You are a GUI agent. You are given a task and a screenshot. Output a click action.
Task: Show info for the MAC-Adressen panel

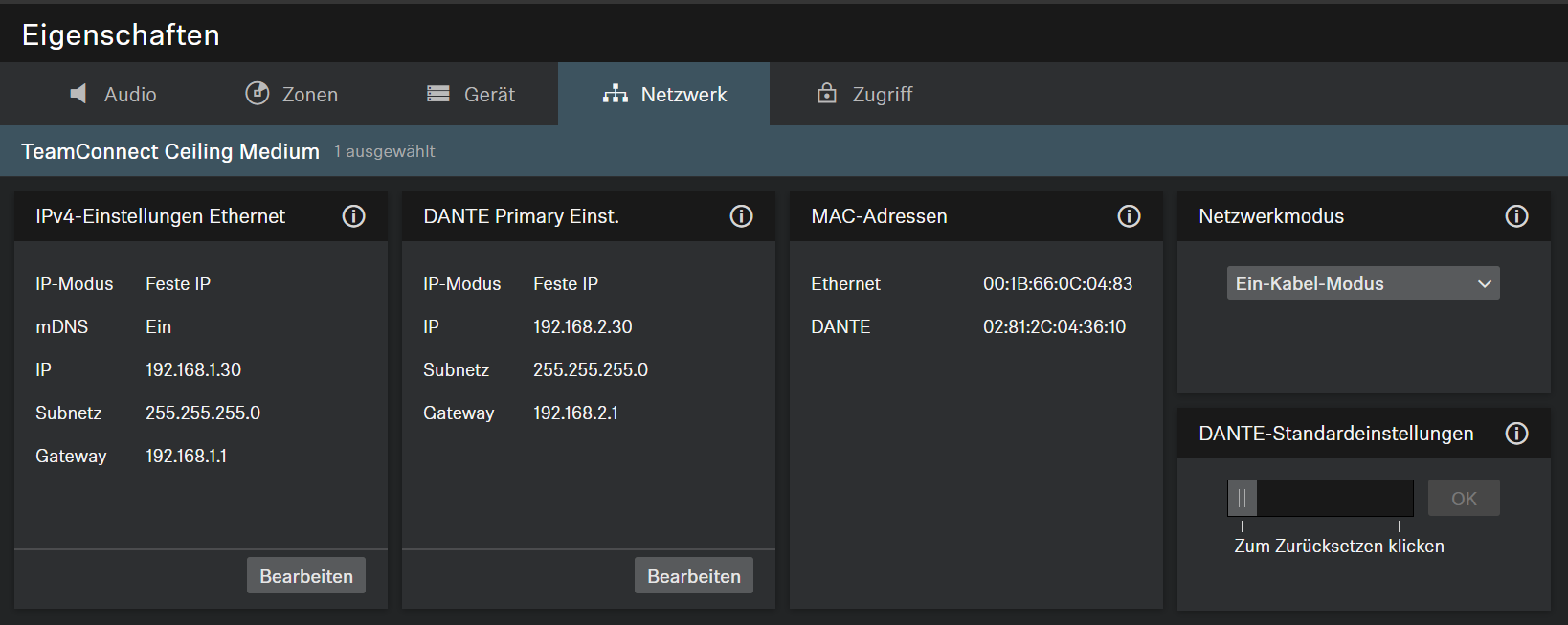1129,216
